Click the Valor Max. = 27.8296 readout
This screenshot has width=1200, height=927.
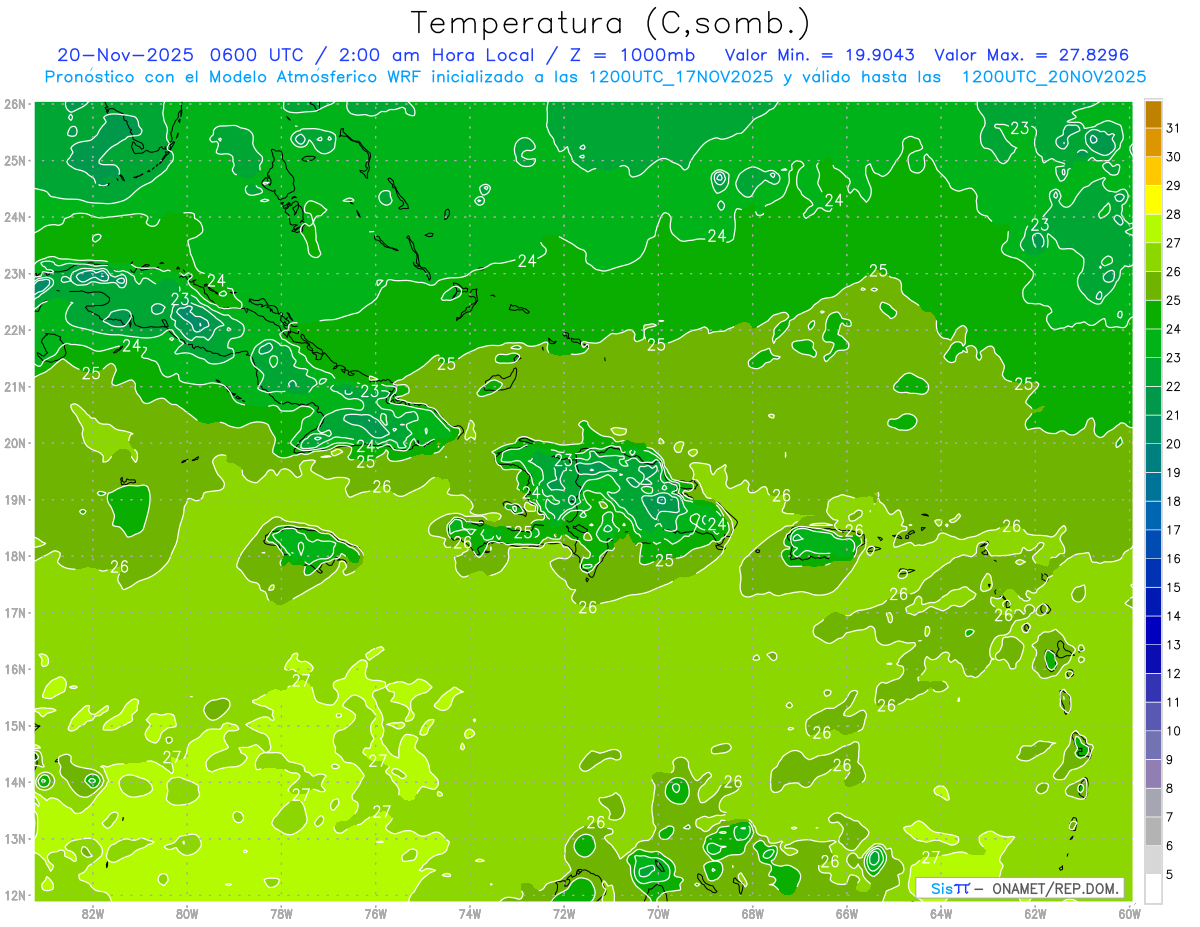click(x=1032, y=55)
